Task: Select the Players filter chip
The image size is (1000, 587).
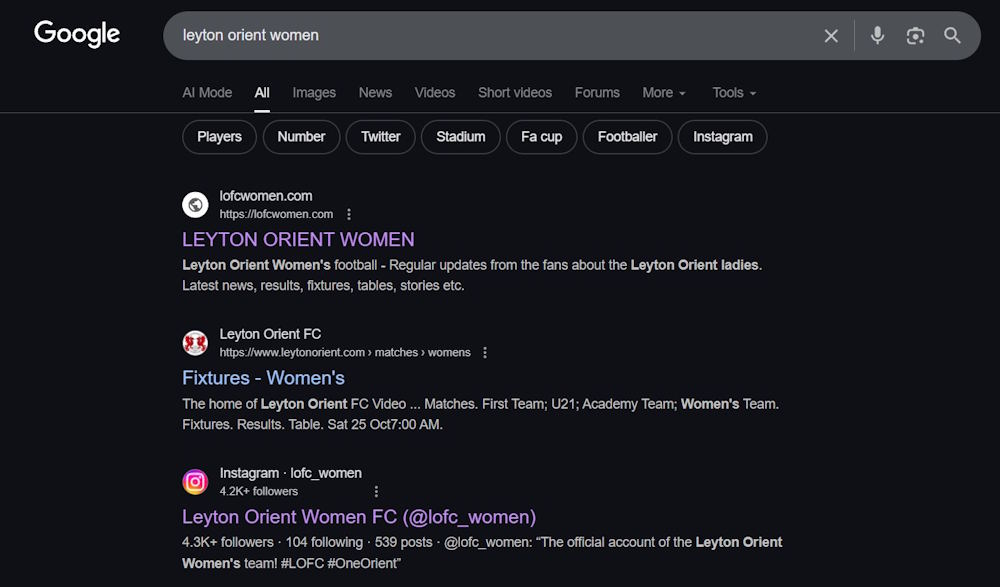Action: click(x=219, y=137)
